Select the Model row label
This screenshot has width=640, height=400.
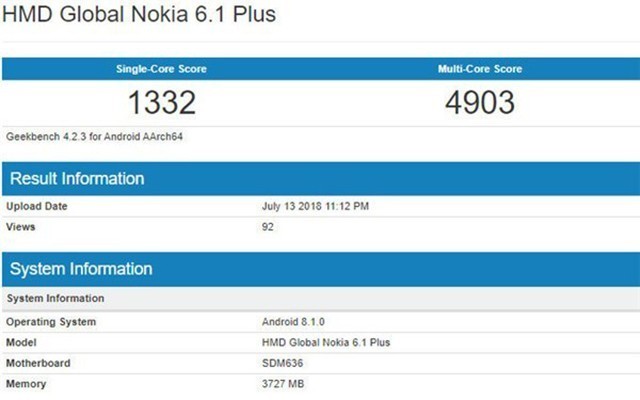coord(22,342)
